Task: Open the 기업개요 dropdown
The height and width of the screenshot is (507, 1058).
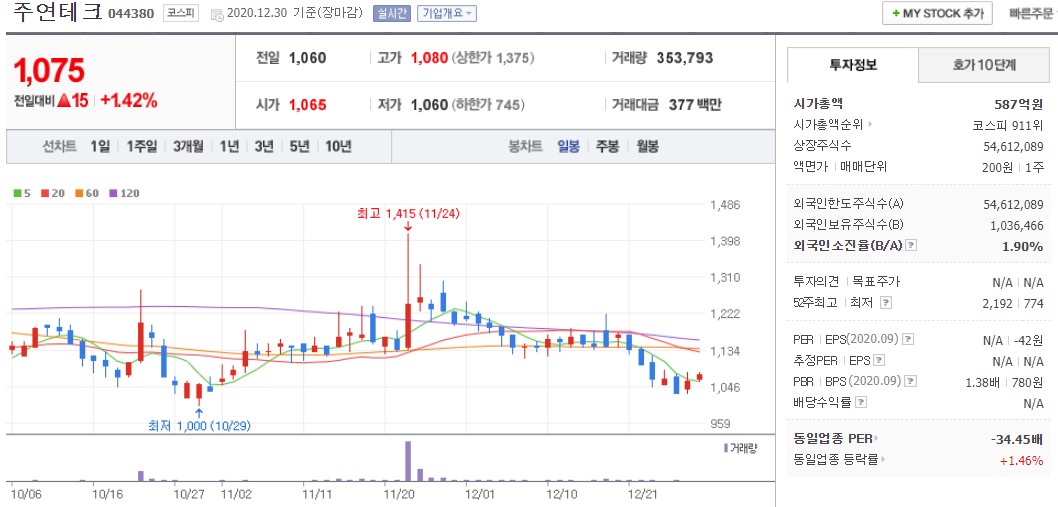Action: coord(447,14)
